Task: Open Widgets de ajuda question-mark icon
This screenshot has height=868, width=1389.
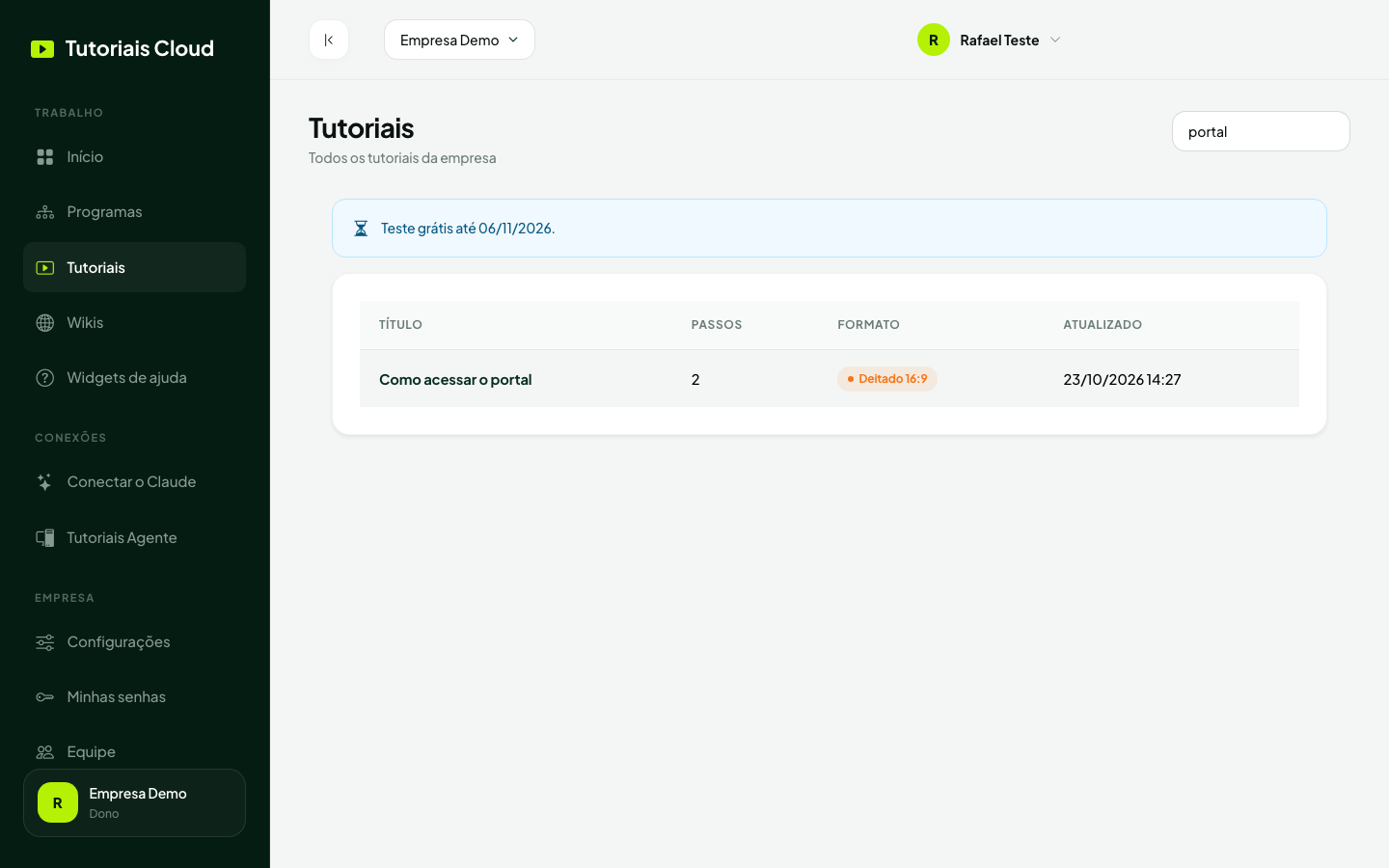Action: coord(45,378)
